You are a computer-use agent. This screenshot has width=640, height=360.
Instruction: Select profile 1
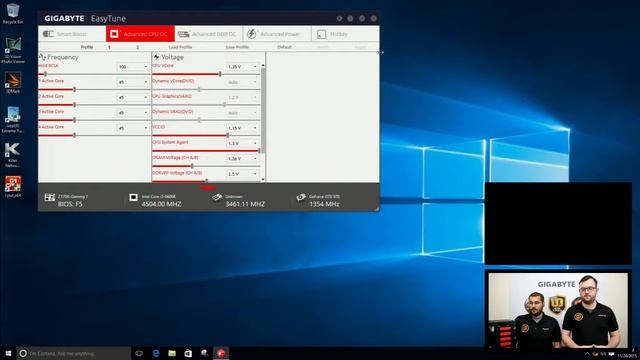(x=109, y=47)
